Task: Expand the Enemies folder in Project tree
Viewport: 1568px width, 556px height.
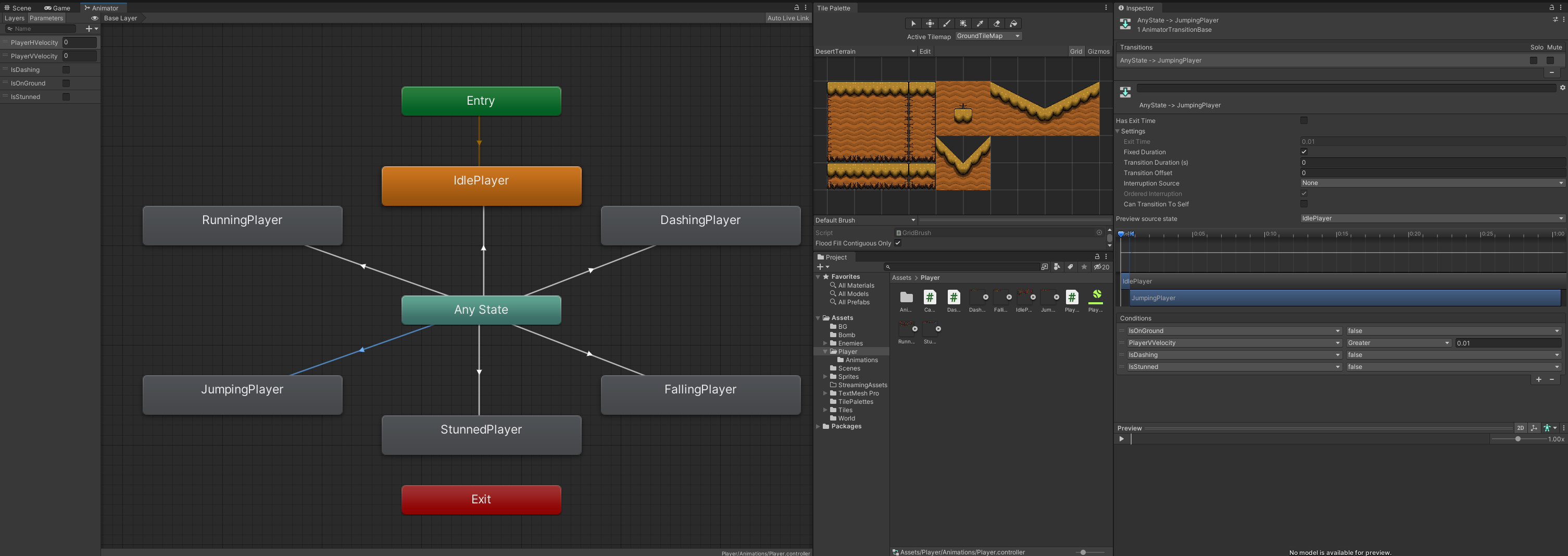Action: [825, 343]
